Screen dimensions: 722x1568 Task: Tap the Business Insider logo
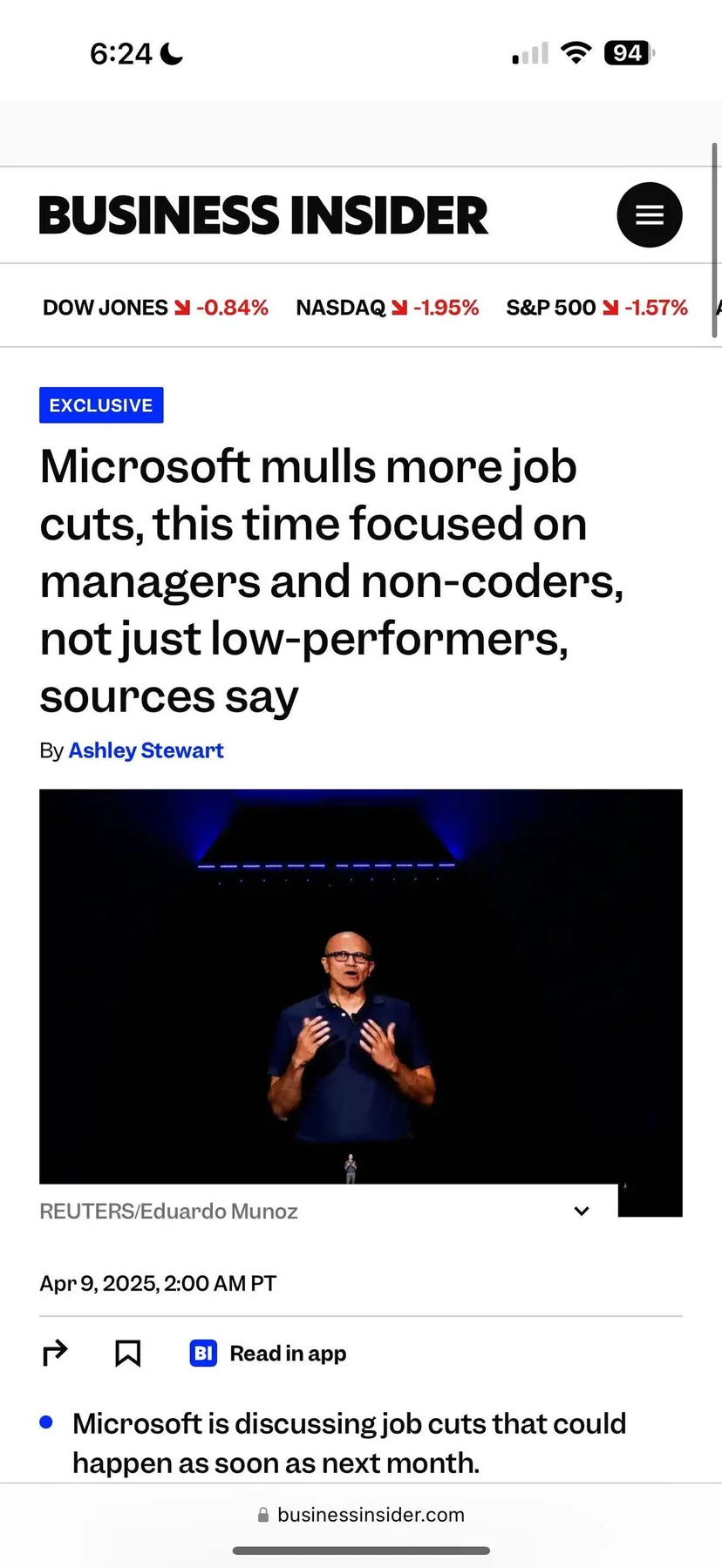pyautogui.click(x=262, y=214)
